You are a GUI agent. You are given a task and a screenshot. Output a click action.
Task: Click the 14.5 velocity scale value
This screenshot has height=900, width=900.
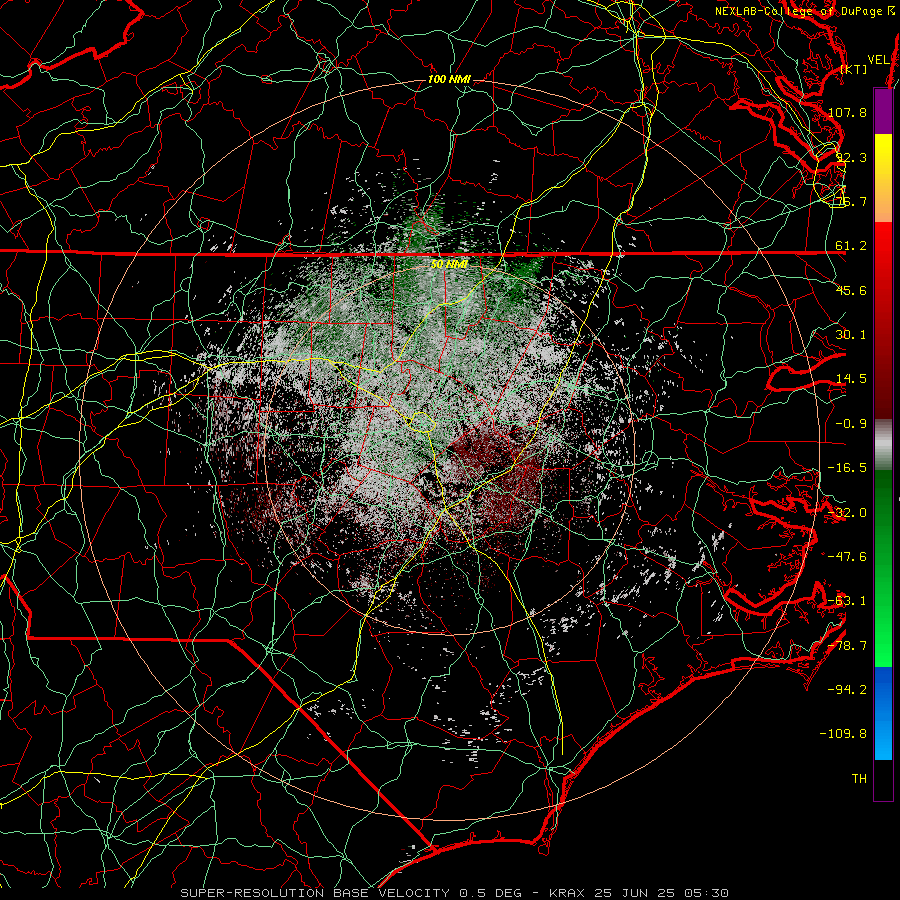(x=851, y=379)
